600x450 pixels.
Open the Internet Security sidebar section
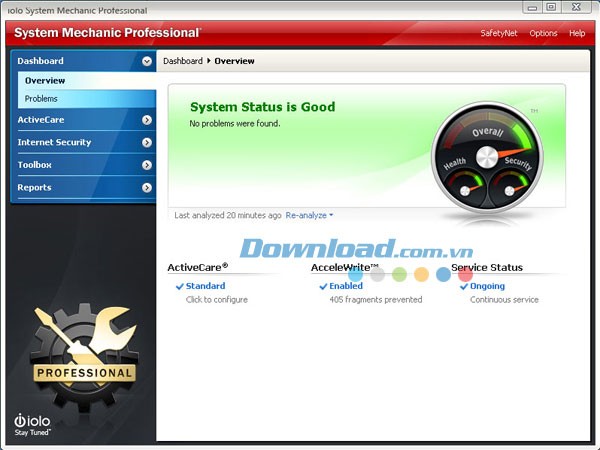pos(84,142)
